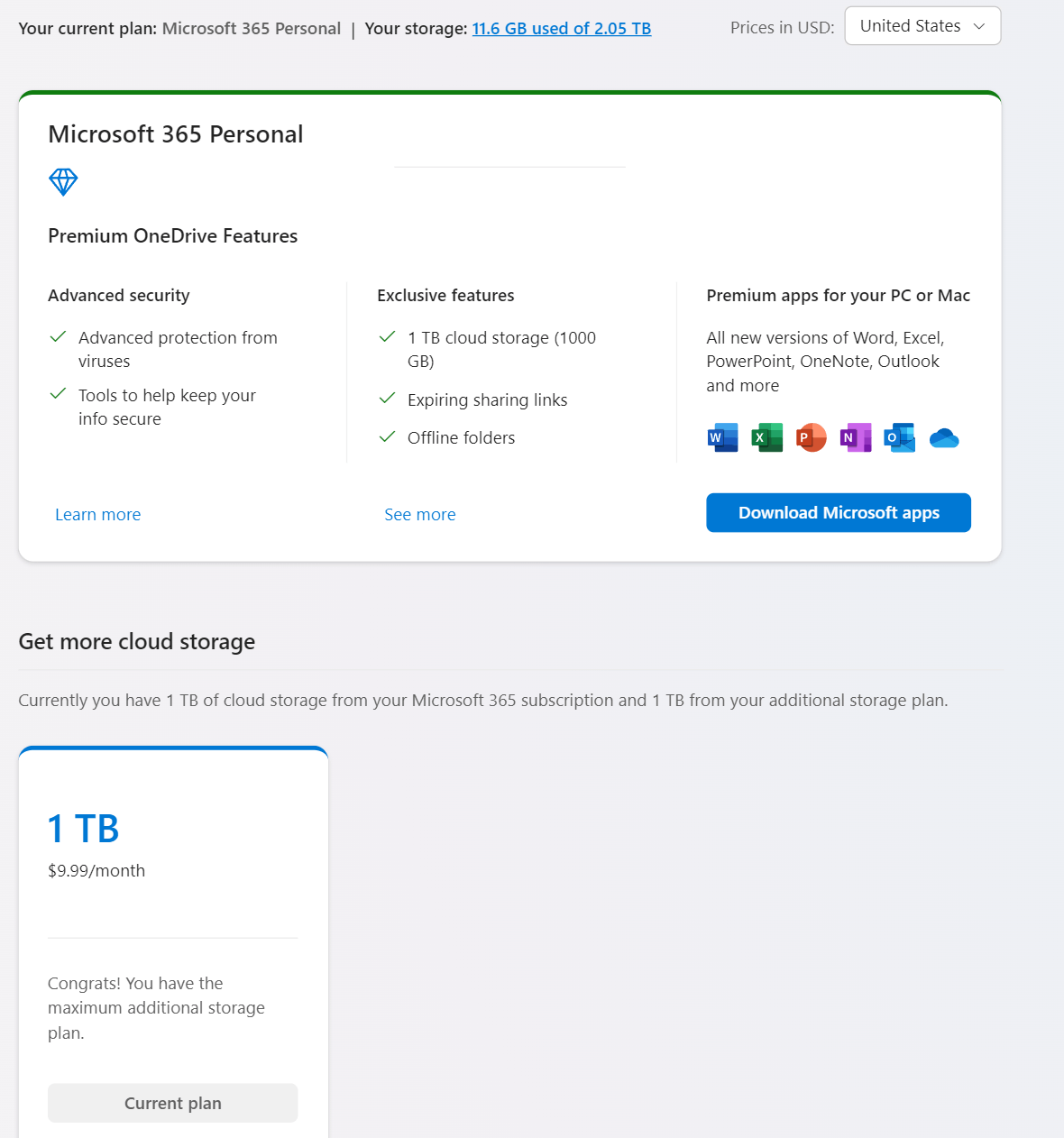Select the 1 TB plan heading

point(83,829)
